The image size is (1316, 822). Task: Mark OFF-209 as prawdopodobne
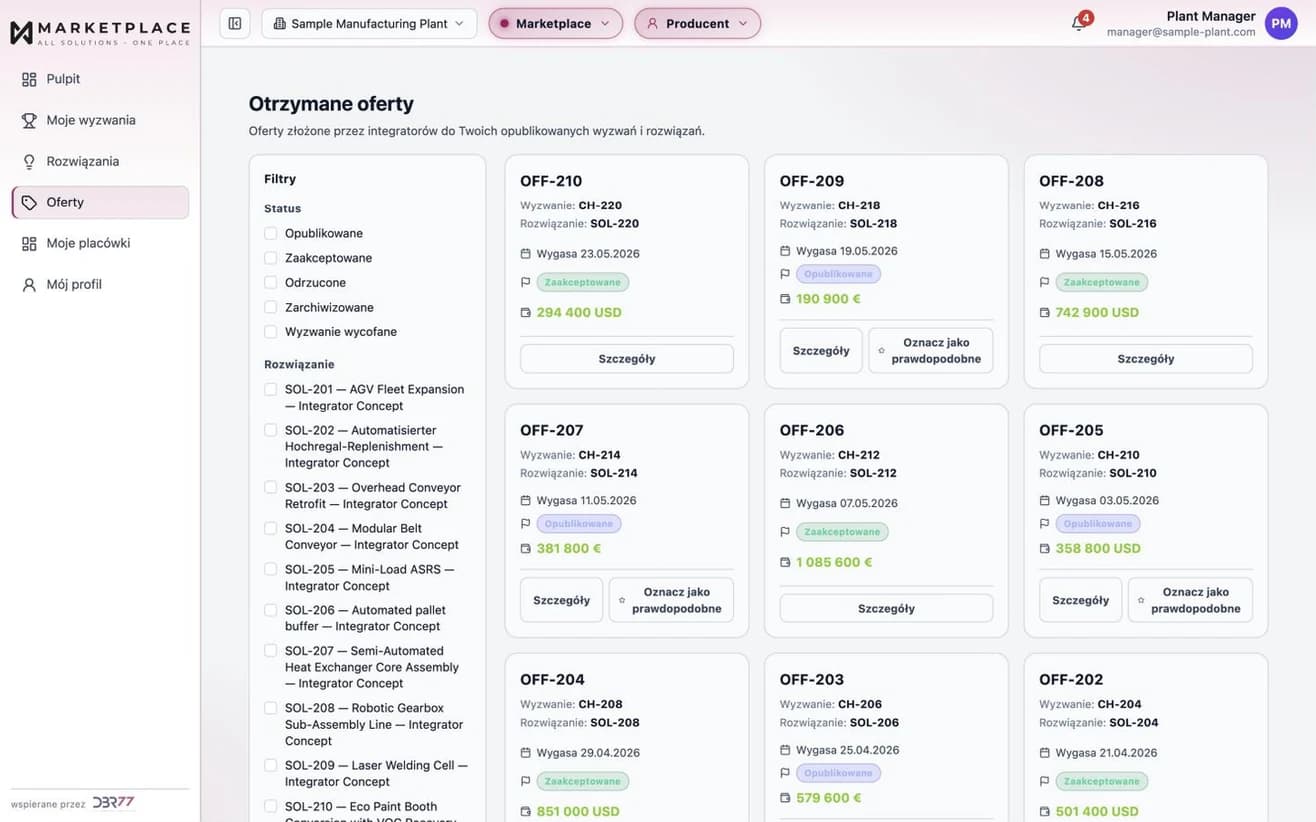coord(931,351)
